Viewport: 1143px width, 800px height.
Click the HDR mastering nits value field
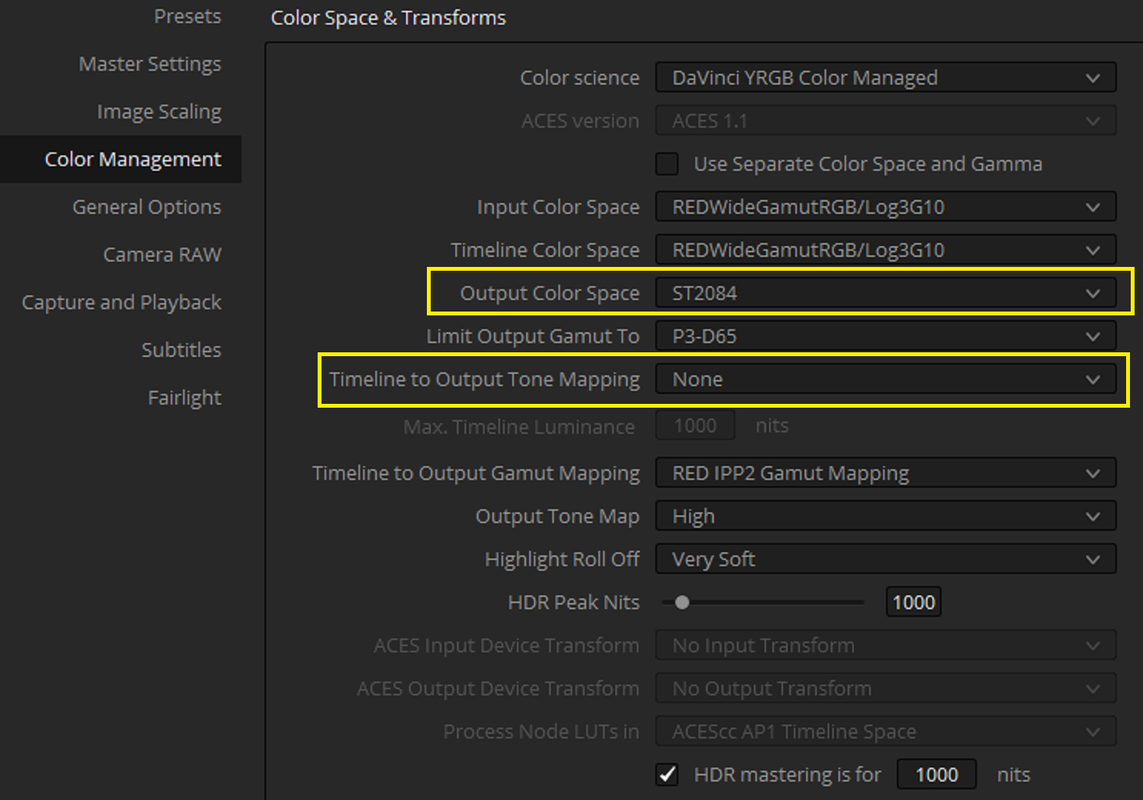pyautogui.click(x=936, y=774)
